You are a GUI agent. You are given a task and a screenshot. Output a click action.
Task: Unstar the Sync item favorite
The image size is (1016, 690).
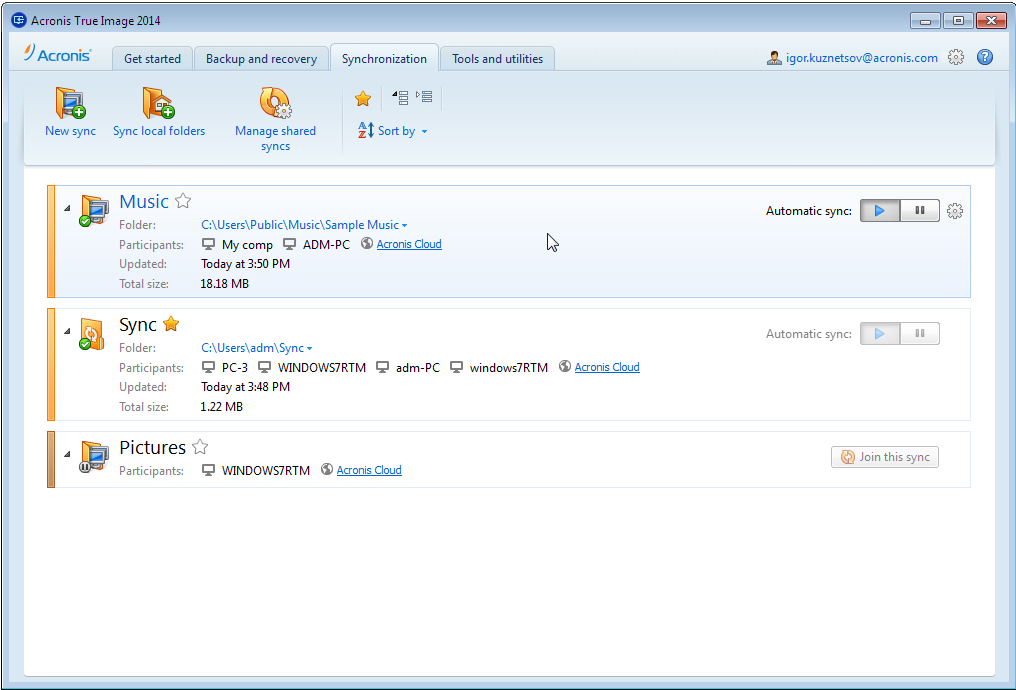[x=171, y=324]
